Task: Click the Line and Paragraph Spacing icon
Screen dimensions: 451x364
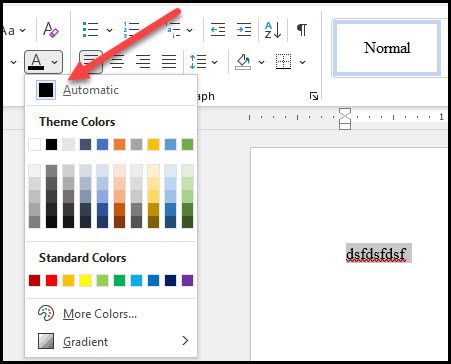Action: [x=198, y=62]
